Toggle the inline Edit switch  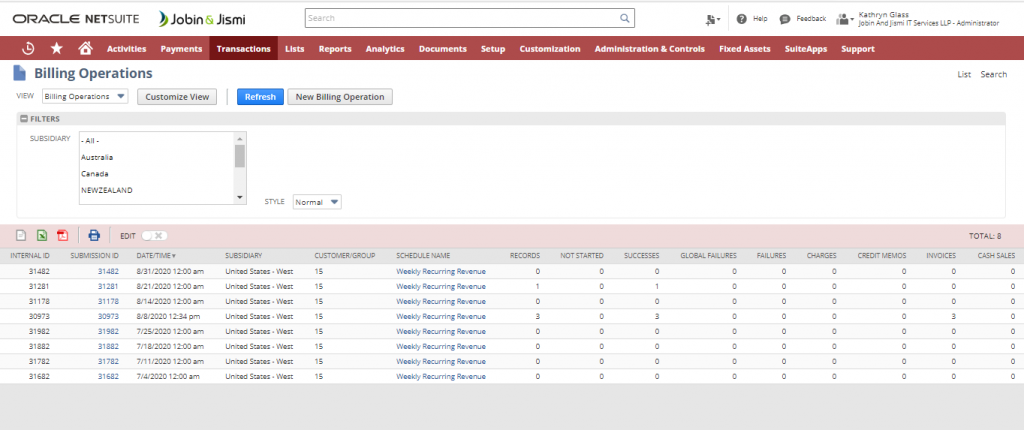155,235
